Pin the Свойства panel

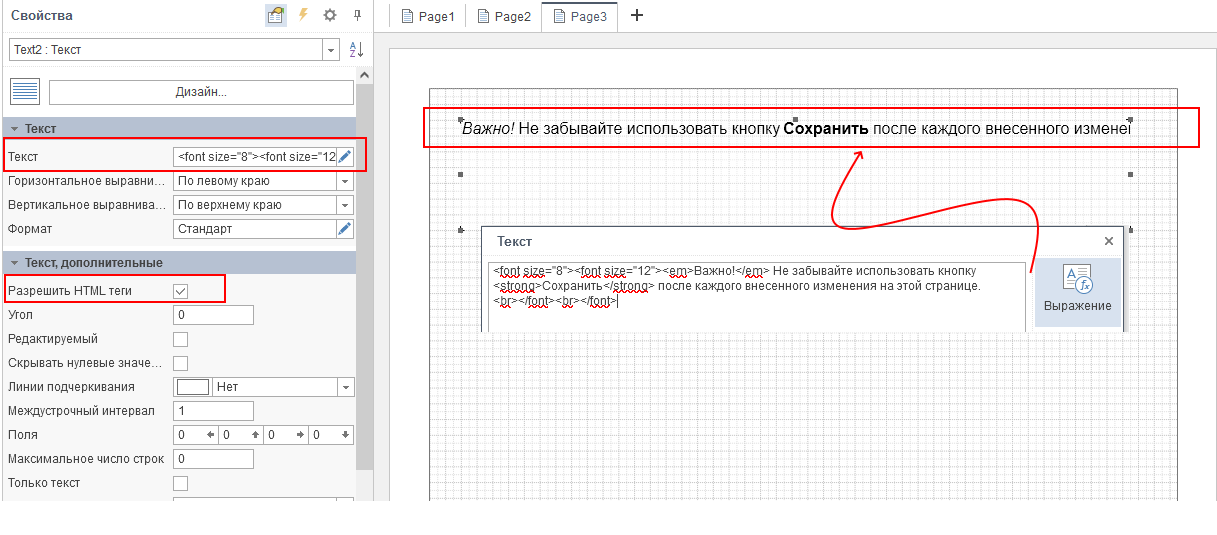[x=357, y=16]
